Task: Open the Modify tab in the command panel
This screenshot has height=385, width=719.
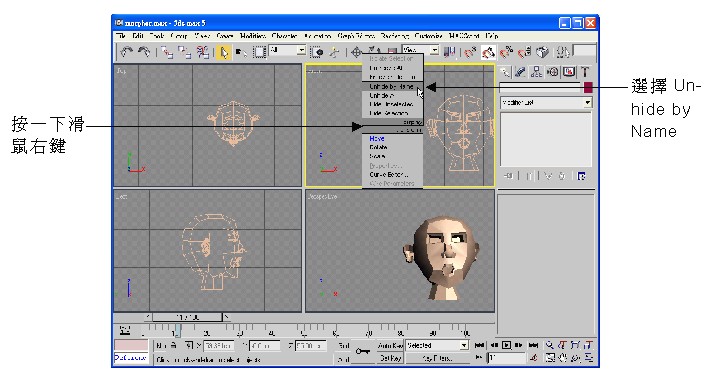Action: click(520, 72)
